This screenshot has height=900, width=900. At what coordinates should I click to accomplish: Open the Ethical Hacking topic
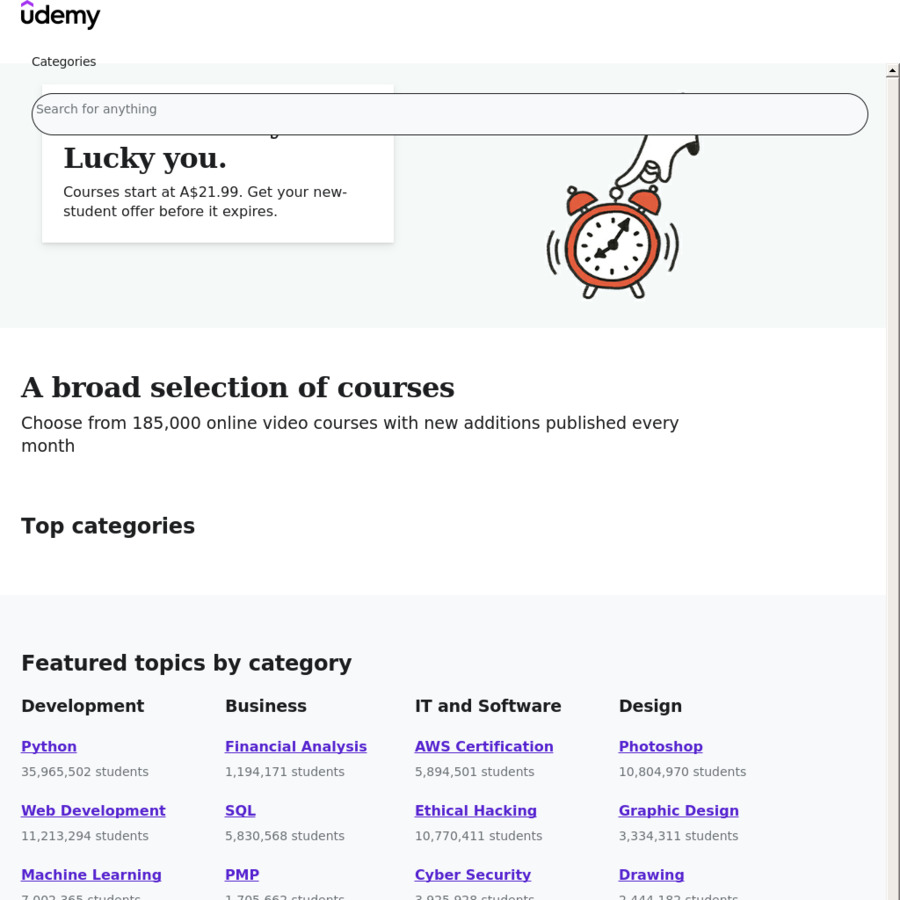[x=476, y=810]
